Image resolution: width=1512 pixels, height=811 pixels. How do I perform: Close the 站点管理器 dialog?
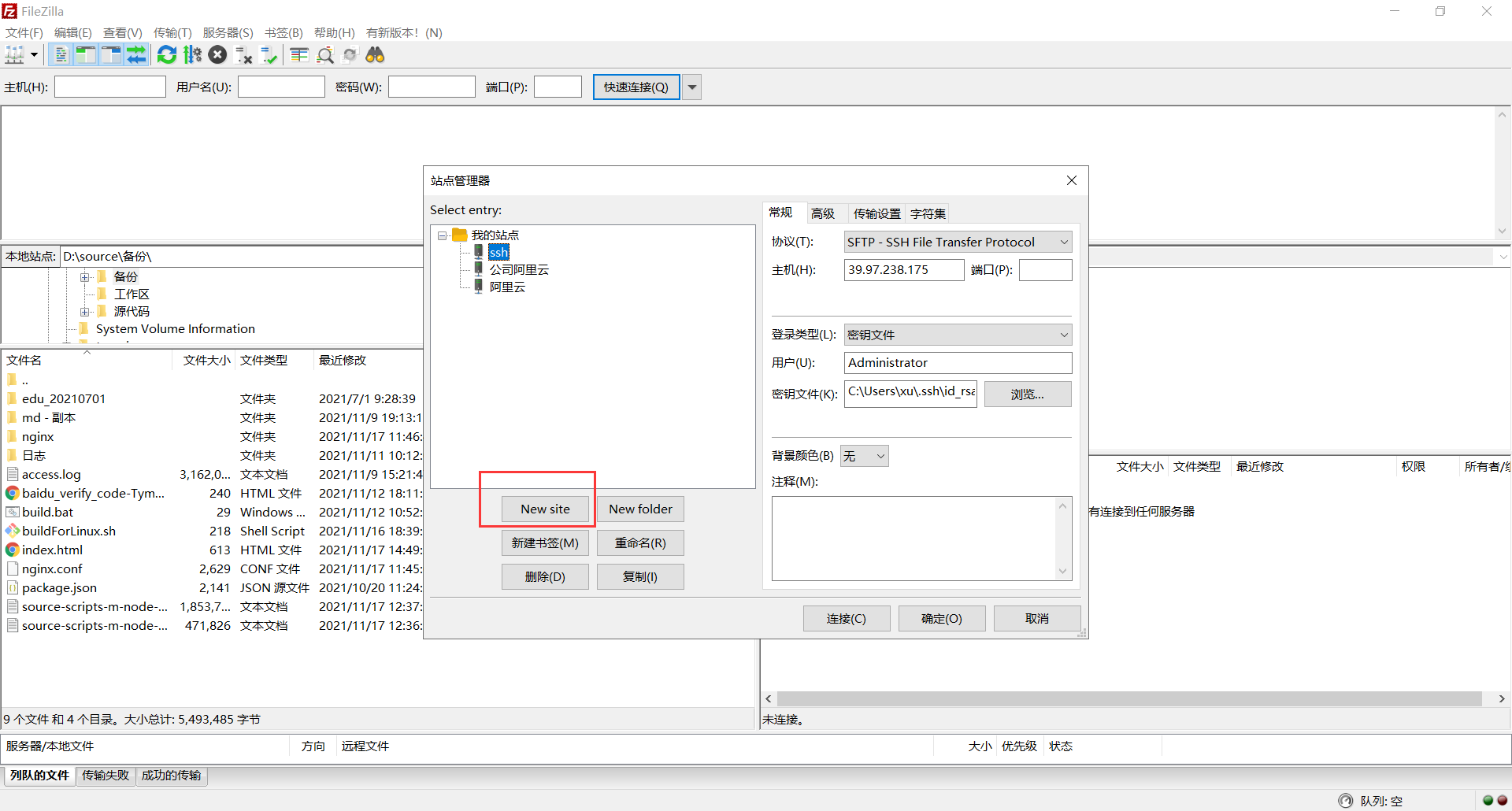tap(1072, 180)
